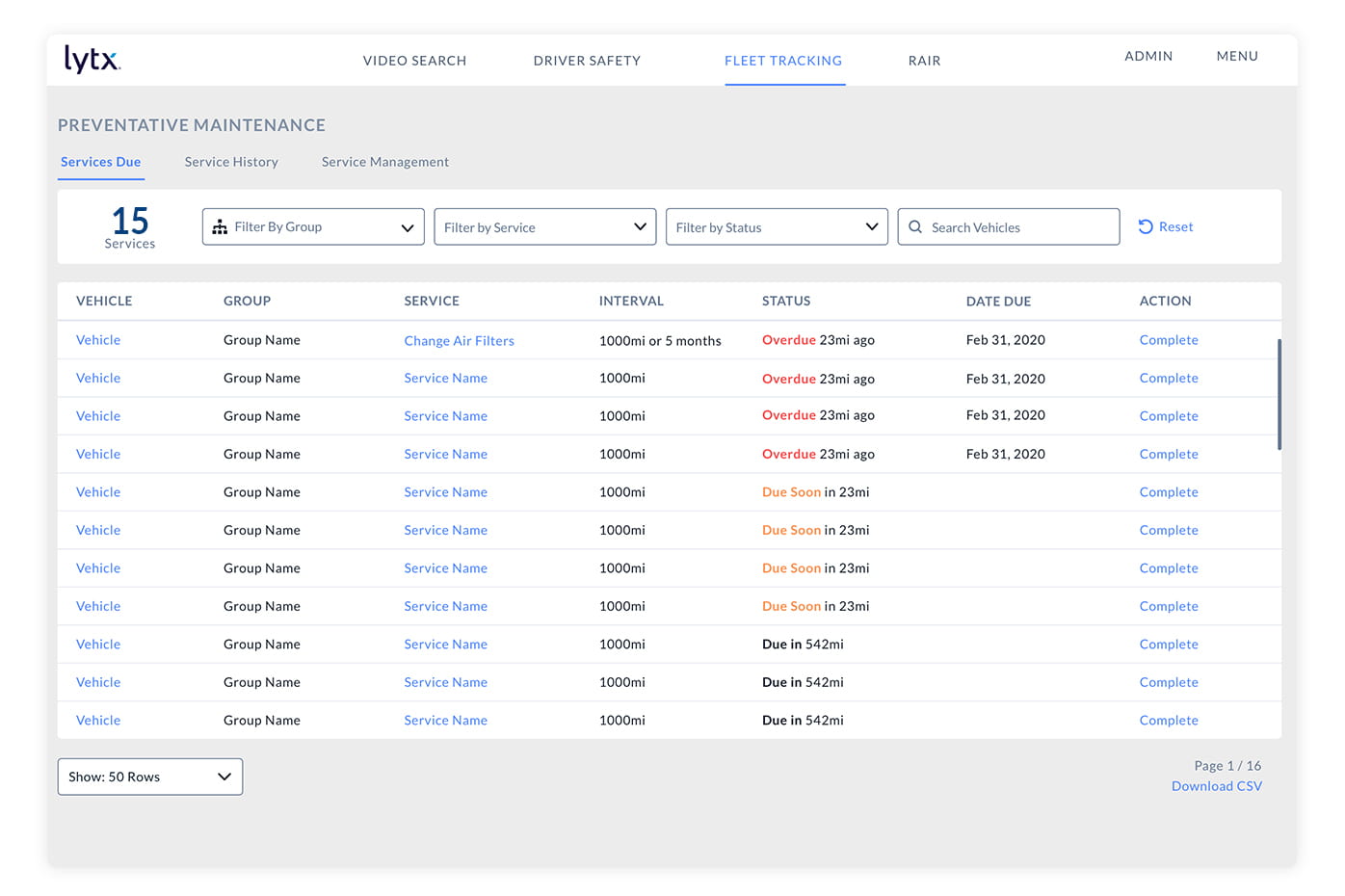Open the Driver Safety section

click(x=587, y=61)
